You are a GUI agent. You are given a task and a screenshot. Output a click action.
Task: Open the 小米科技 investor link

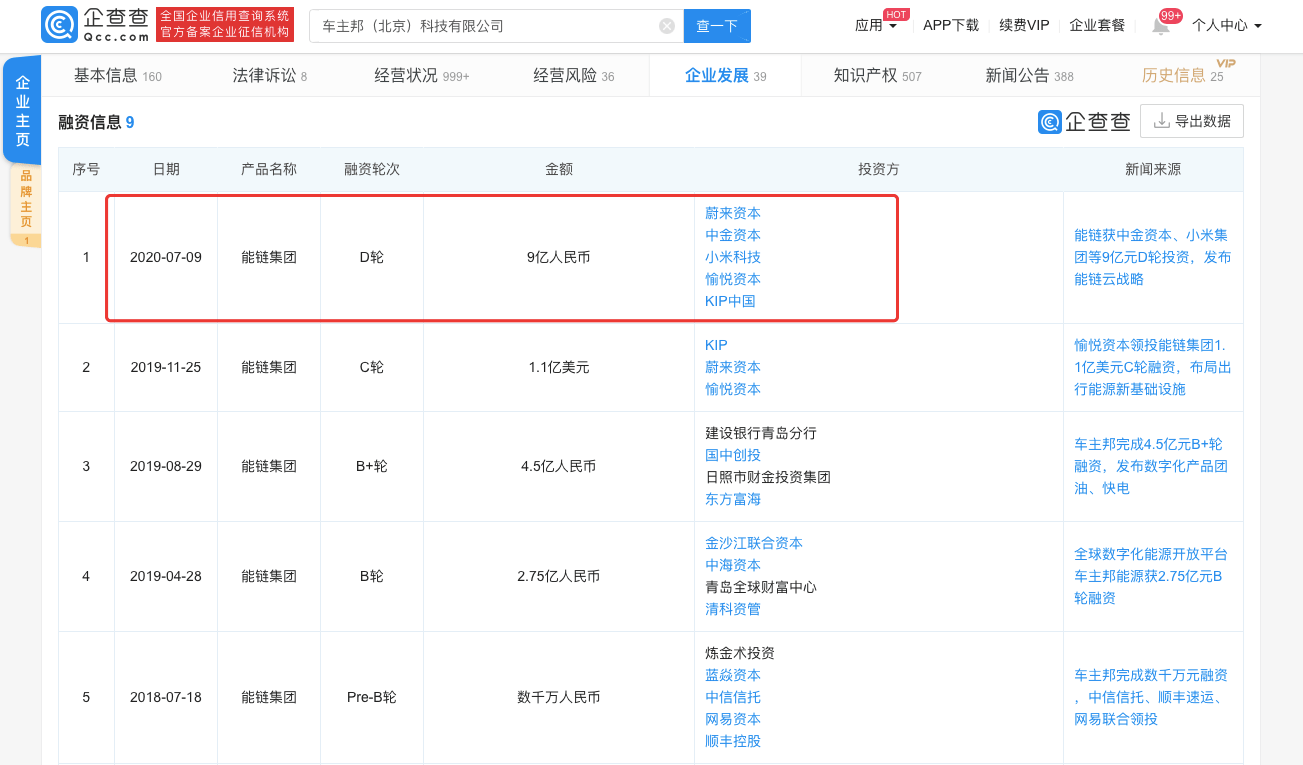pos(732,257)
